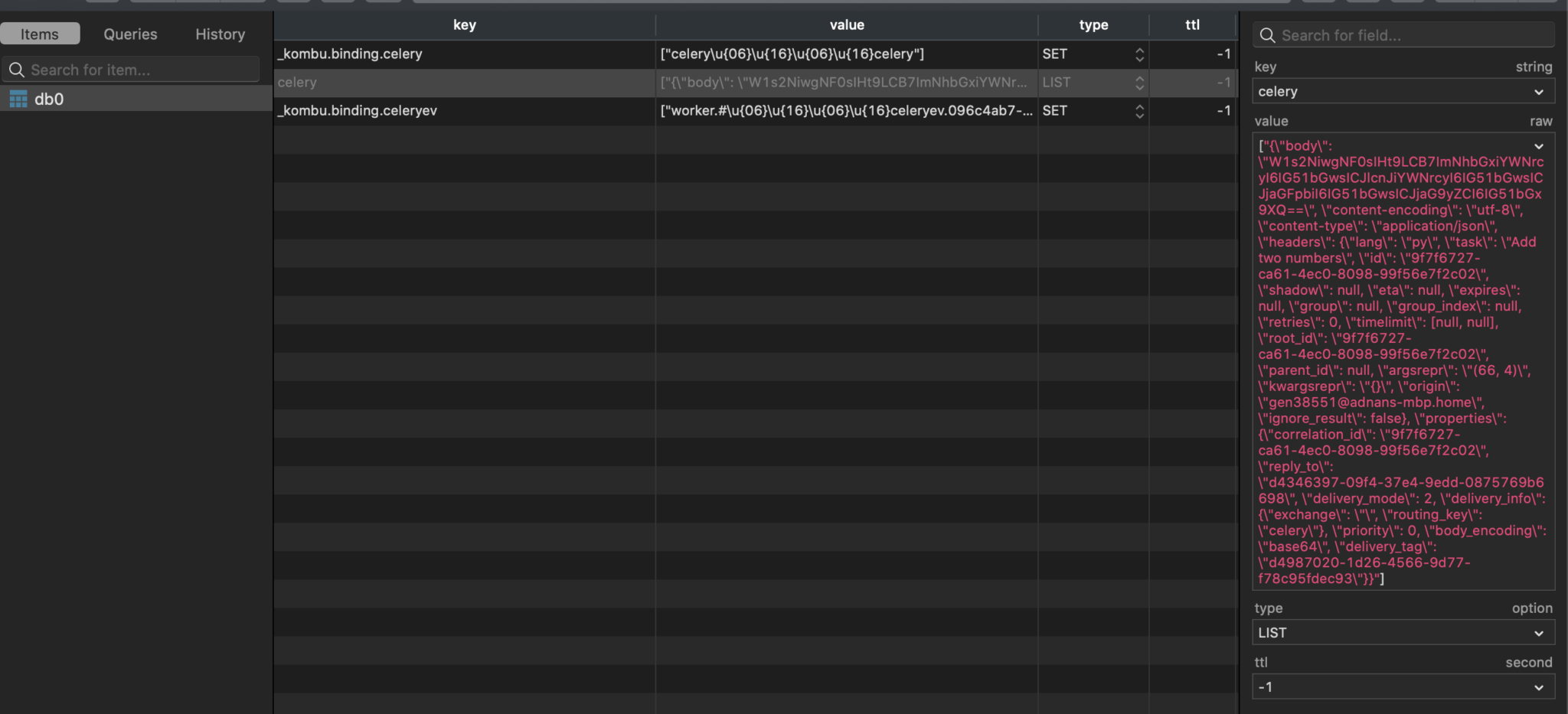
Task: Select the Items tab
Action: click(x=41, y=33)
